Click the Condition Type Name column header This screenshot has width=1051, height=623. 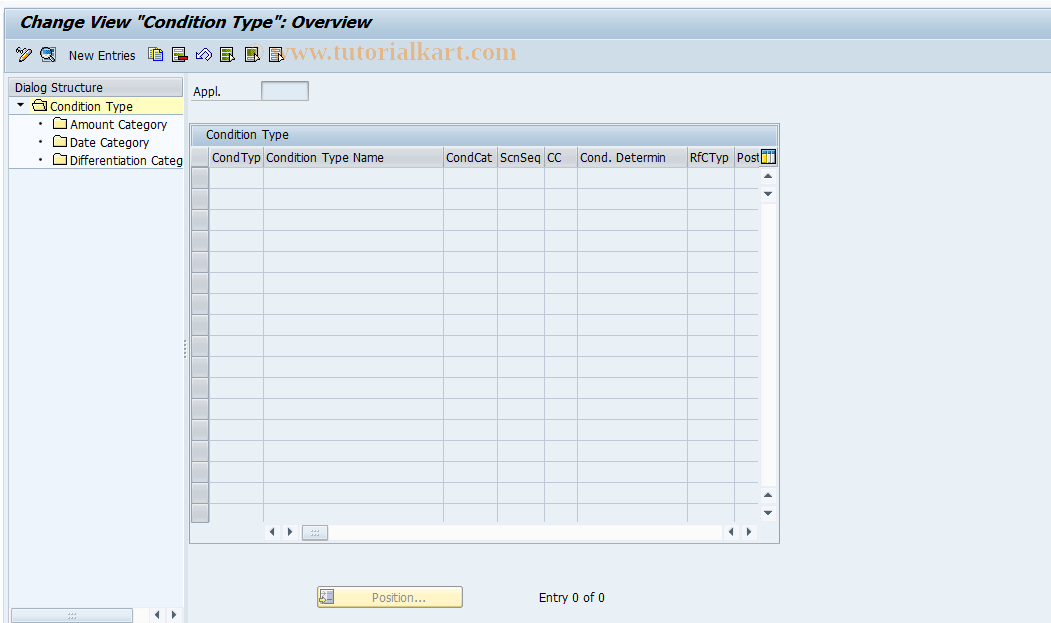(x=353, y=158)
